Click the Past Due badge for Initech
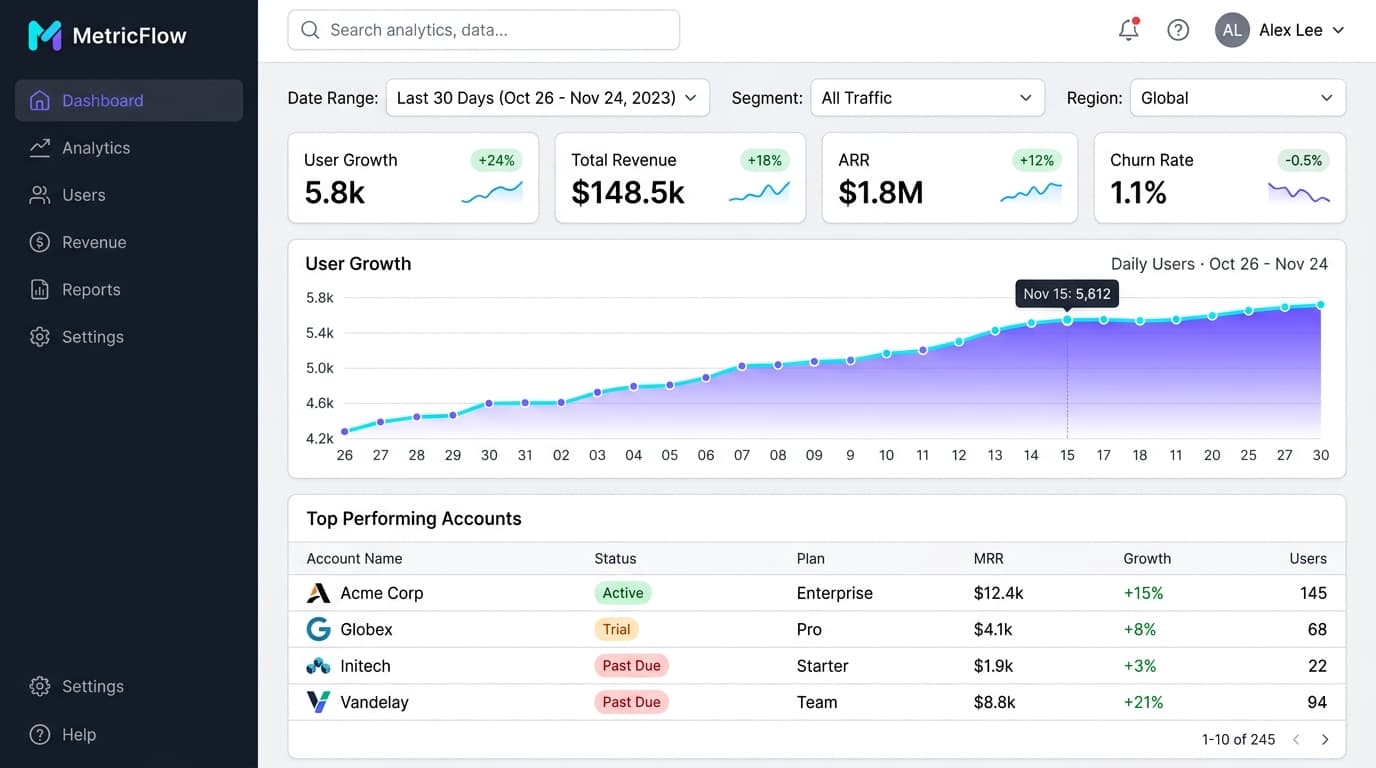 pyautogui.click(x=631, y=666)
